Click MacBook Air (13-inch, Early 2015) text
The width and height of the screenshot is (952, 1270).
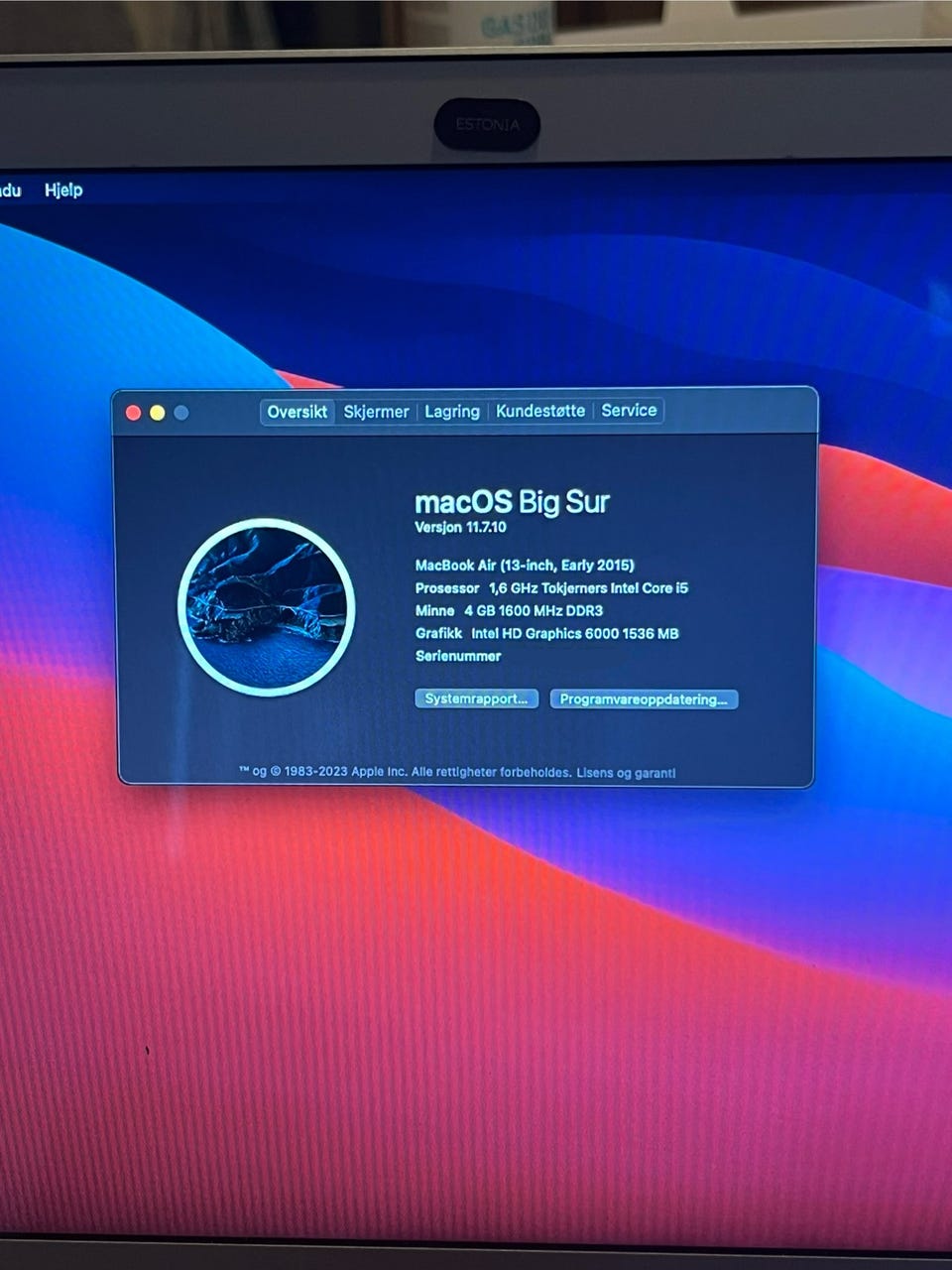pyautogui.click(x=525, y=566)
